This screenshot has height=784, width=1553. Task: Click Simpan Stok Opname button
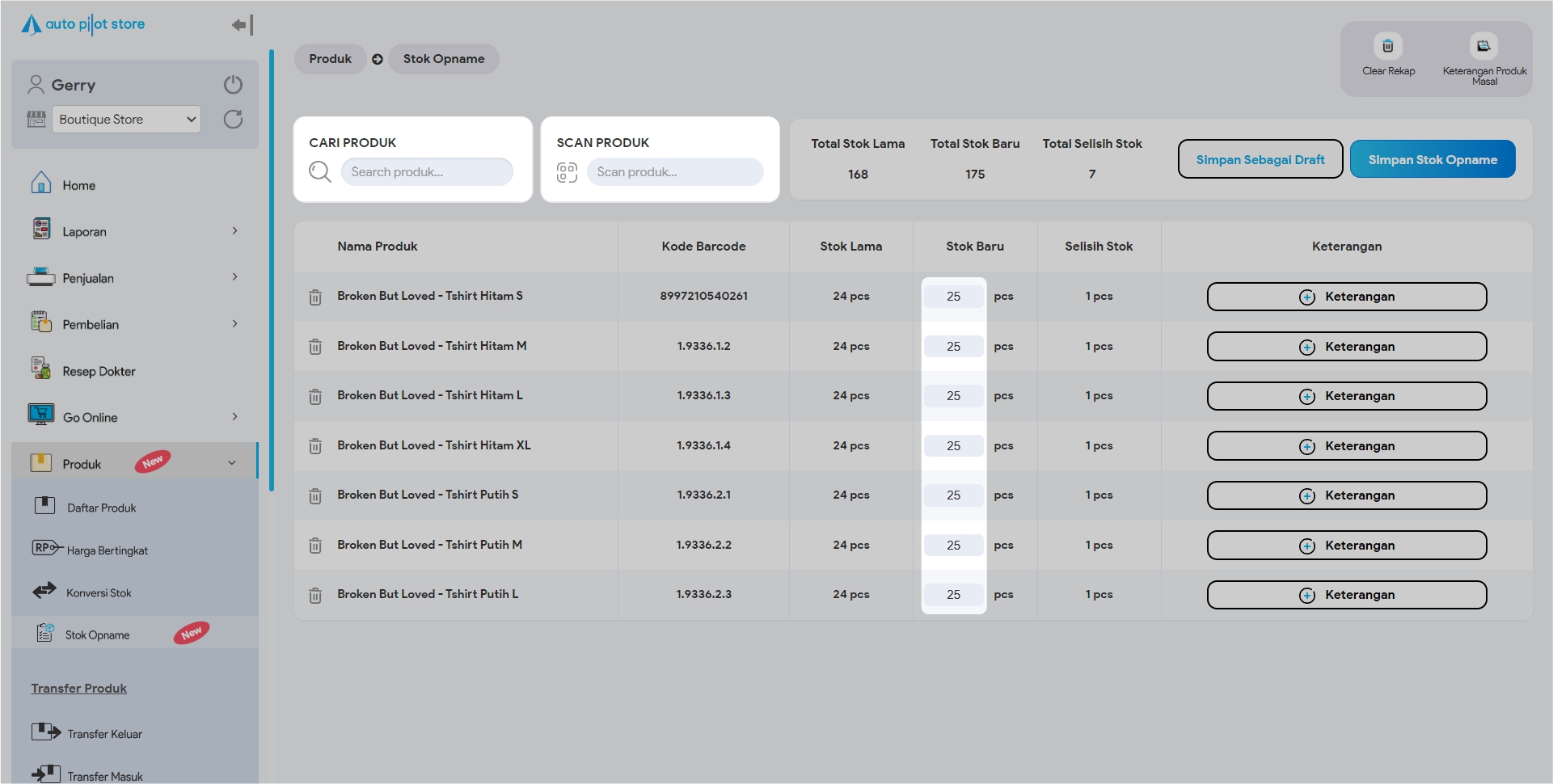1432,159
